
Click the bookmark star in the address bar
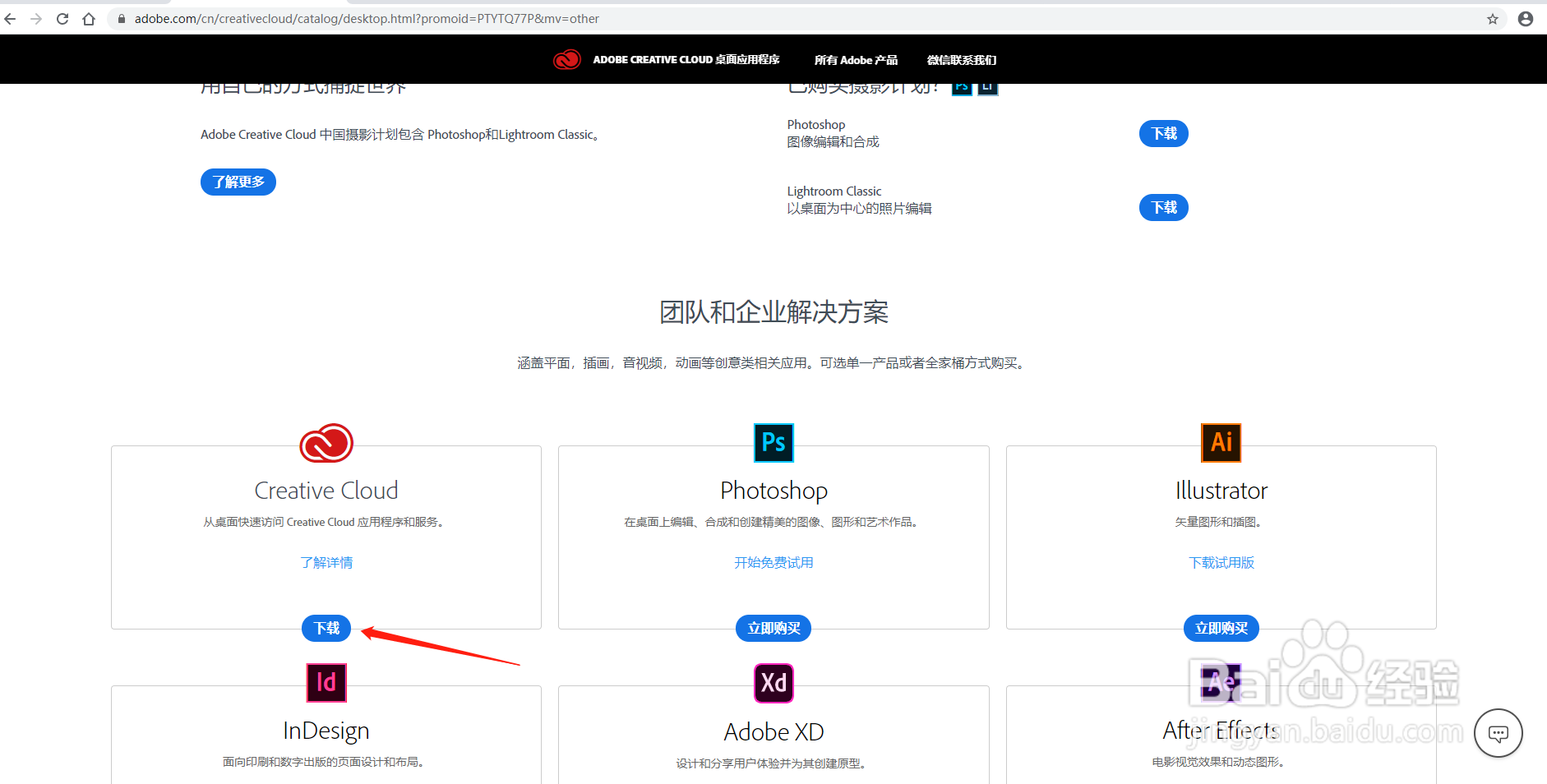click(x=1494, y=18)
